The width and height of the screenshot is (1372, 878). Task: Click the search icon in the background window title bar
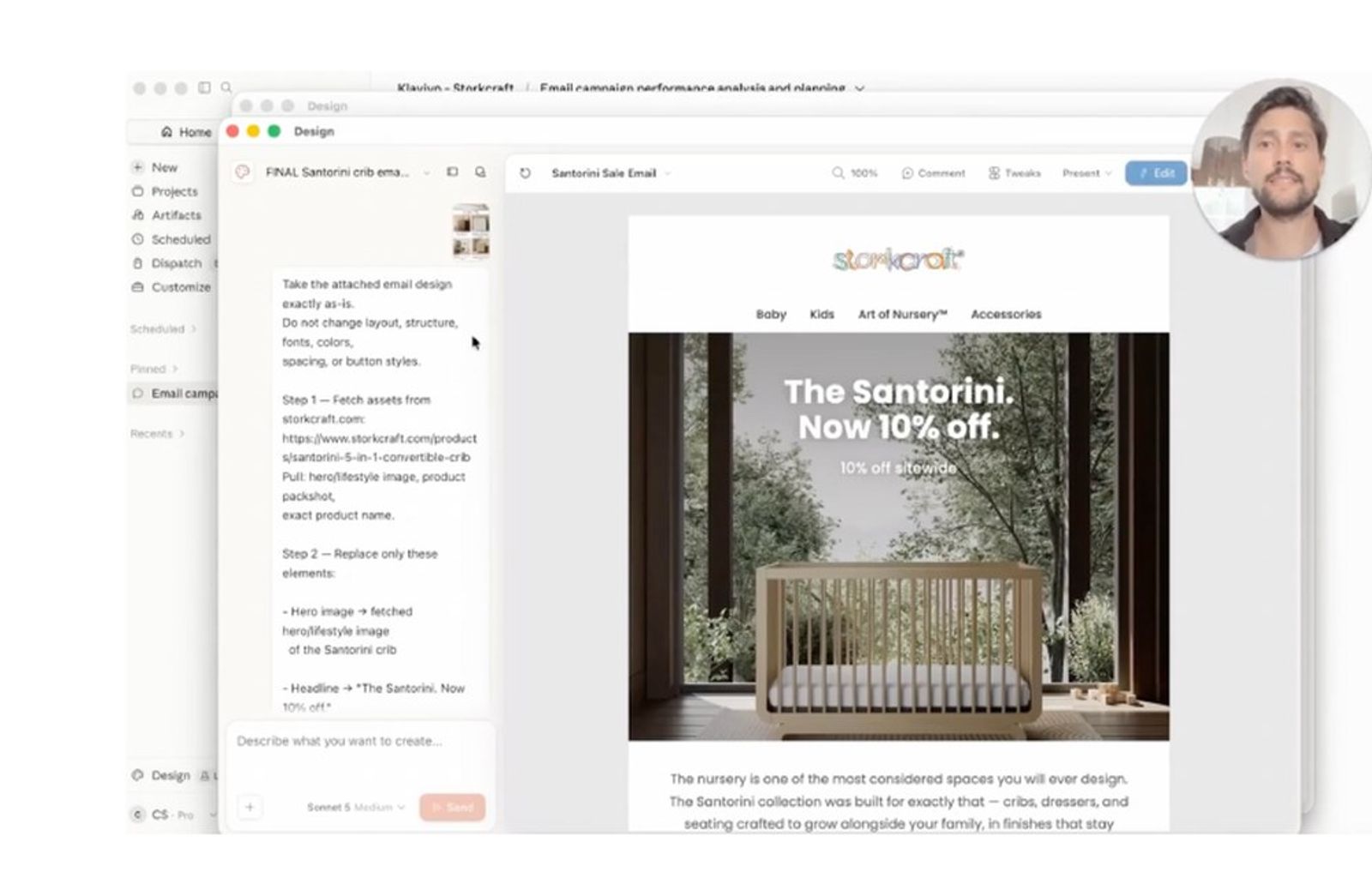point(226,87)
